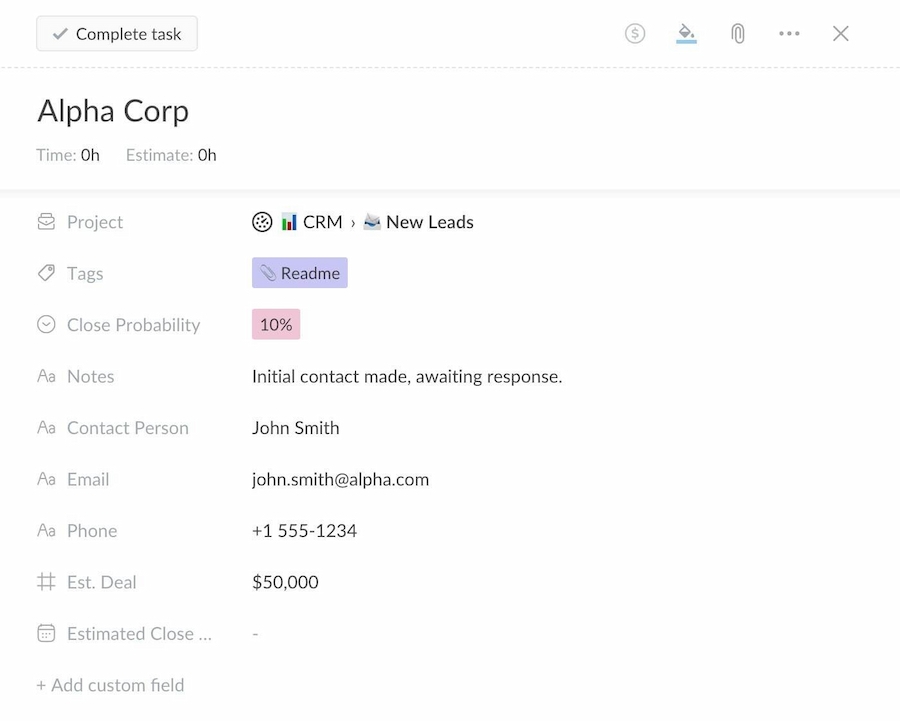Select the purple Readme tag swatch
This screenshot has width=900, height=721.
(299, 272)
